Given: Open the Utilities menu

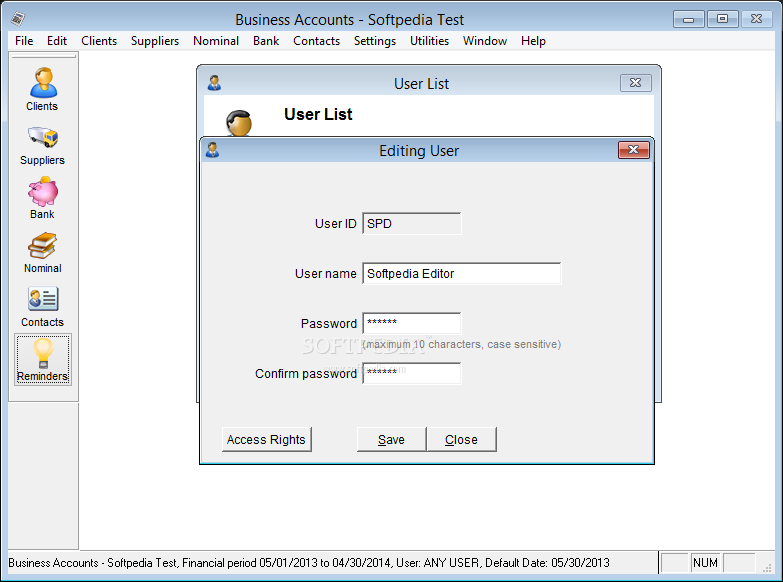Looking at the screenshot, I should [429, 41].
